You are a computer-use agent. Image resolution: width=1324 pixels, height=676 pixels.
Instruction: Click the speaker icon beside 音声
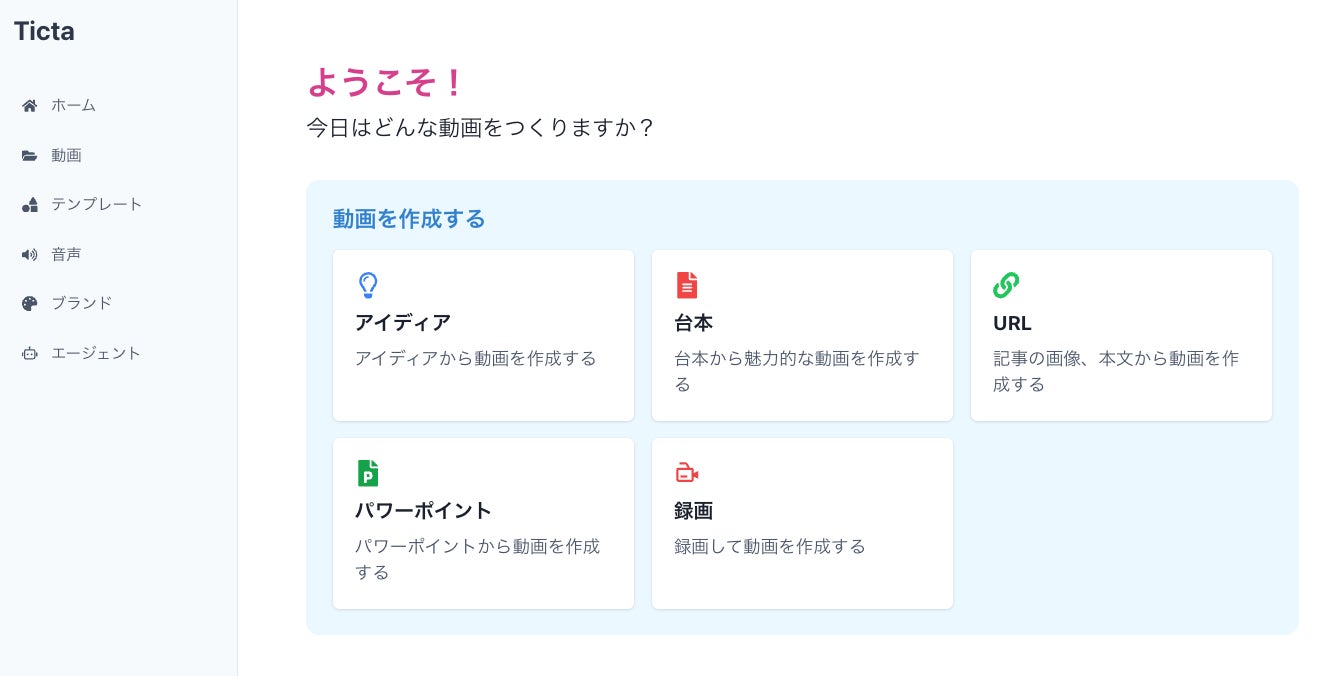tap(30, 255)
